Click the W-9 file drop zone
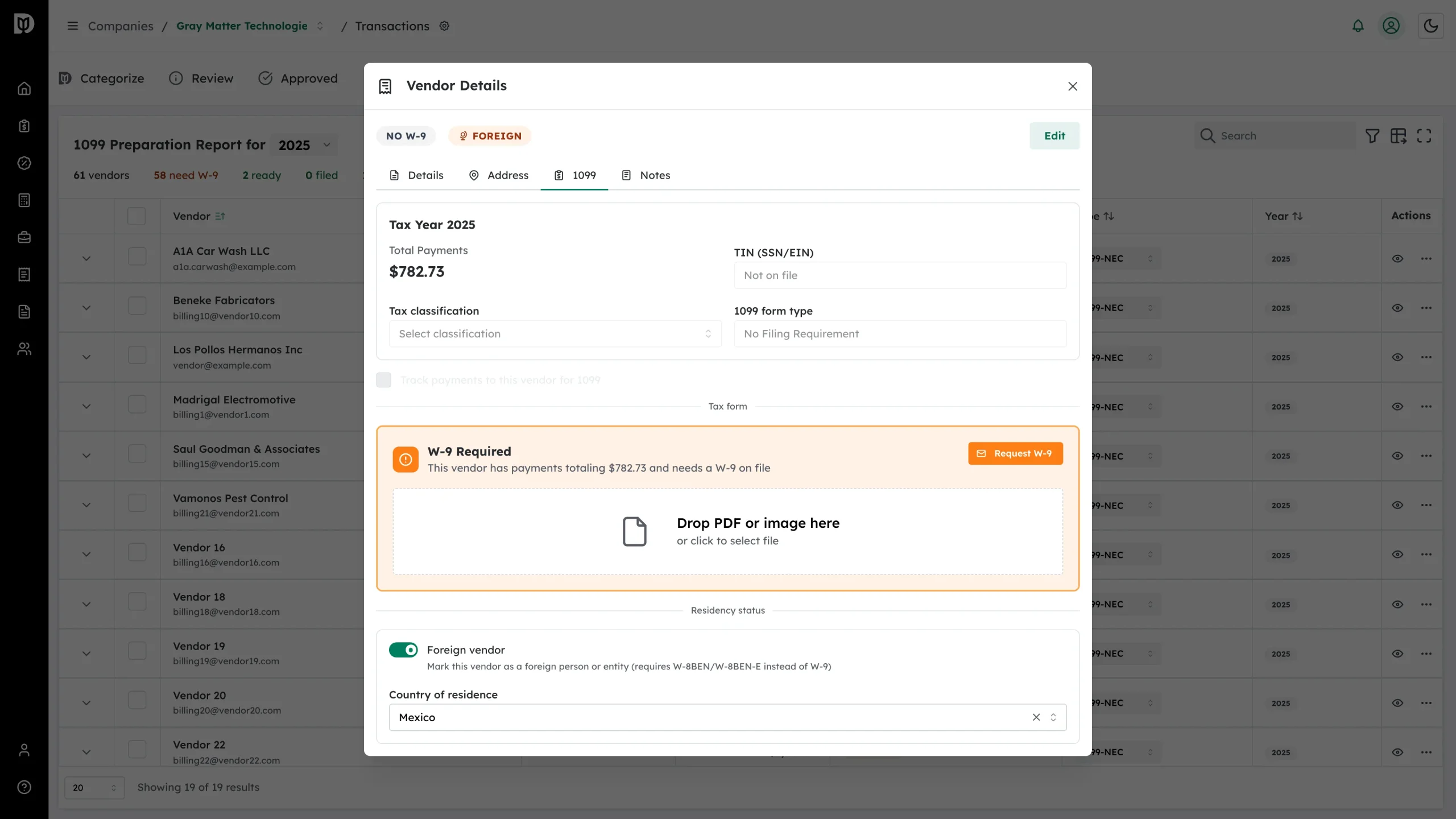The image size is (1456, 819). point(727,531)
